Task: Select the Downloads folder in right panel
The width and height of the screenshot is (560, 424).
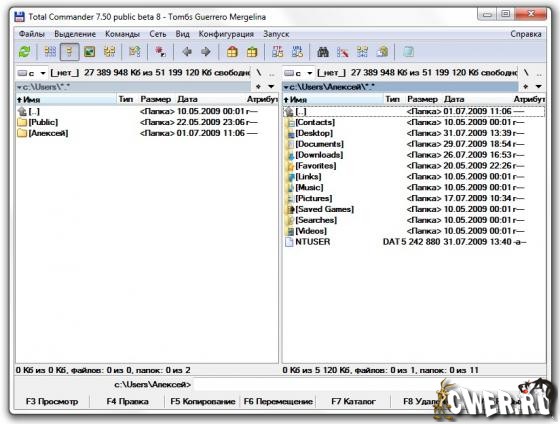Action: tap(319, 155)
